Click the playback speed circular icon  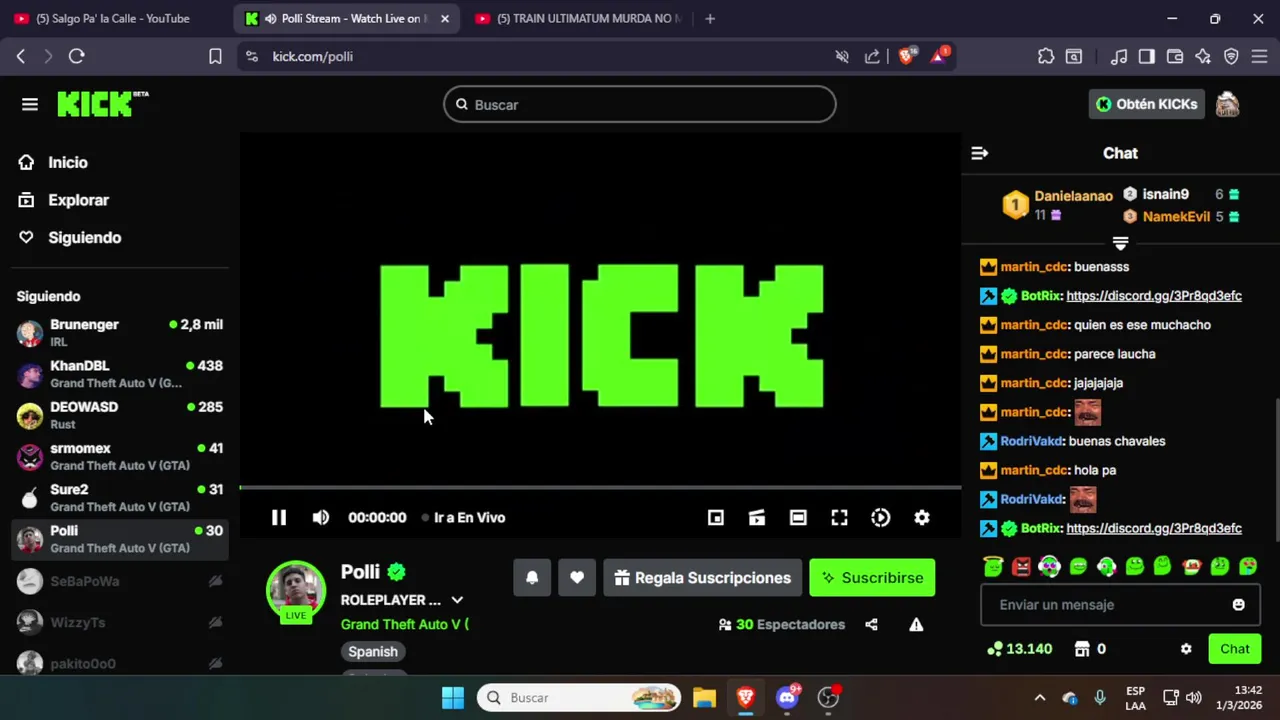pyautogui.click(x=880, y=517)
